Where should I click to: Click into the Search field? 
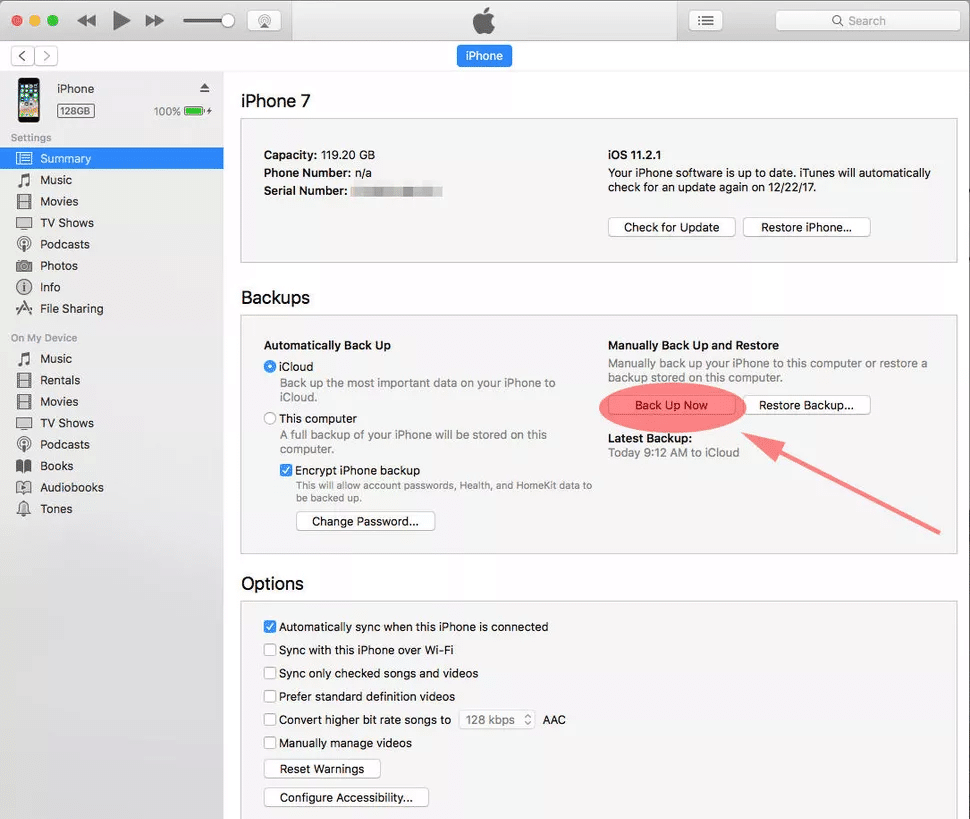point(865,20)
